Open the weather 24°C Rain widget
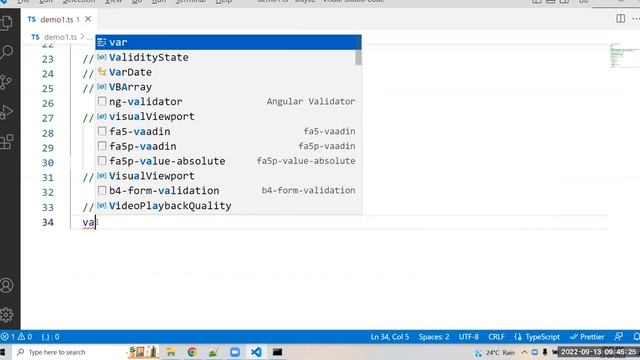 pos(494,352)
